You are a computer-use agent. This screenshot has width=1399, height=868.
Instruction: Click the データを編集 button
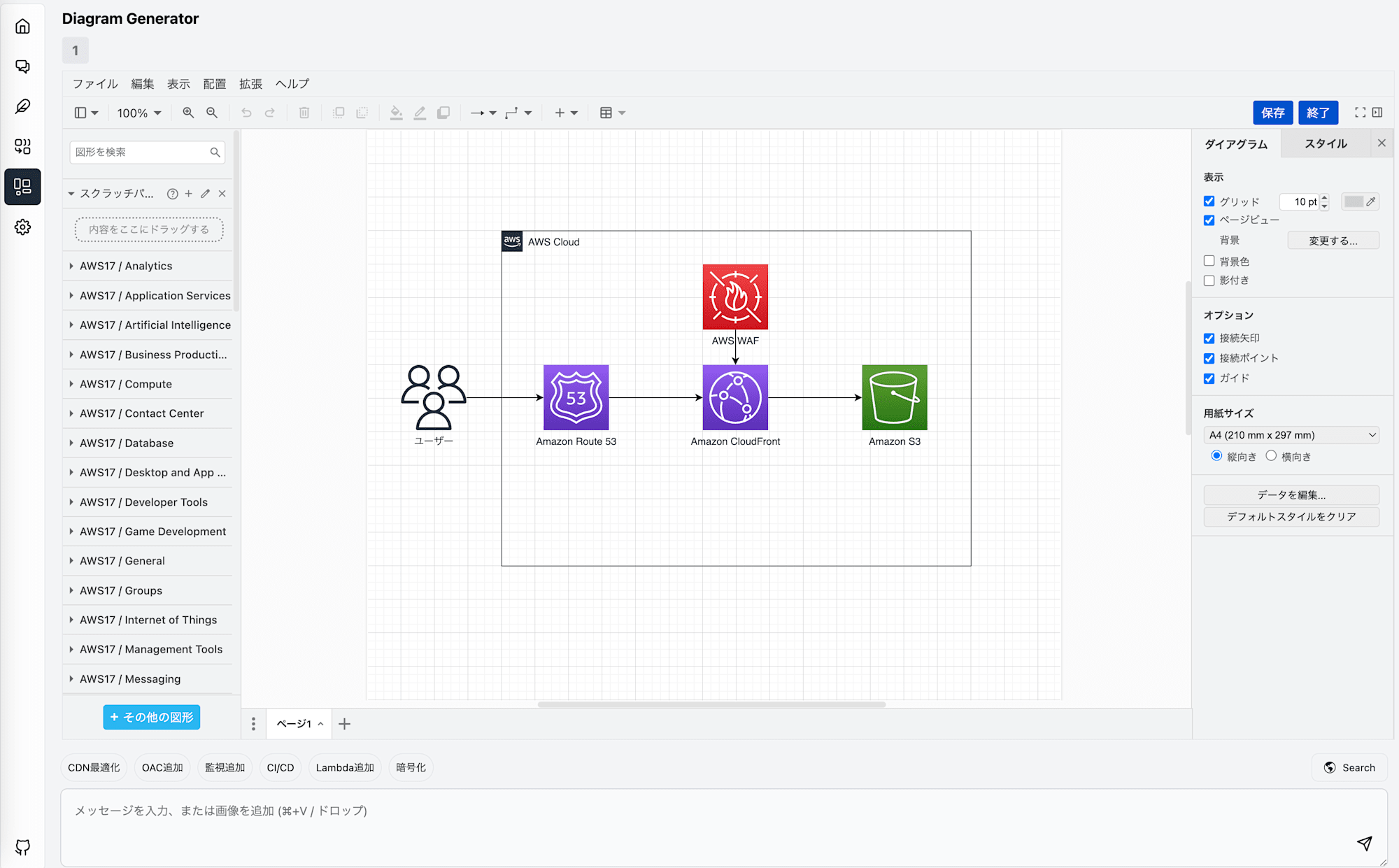point(1293,493)
